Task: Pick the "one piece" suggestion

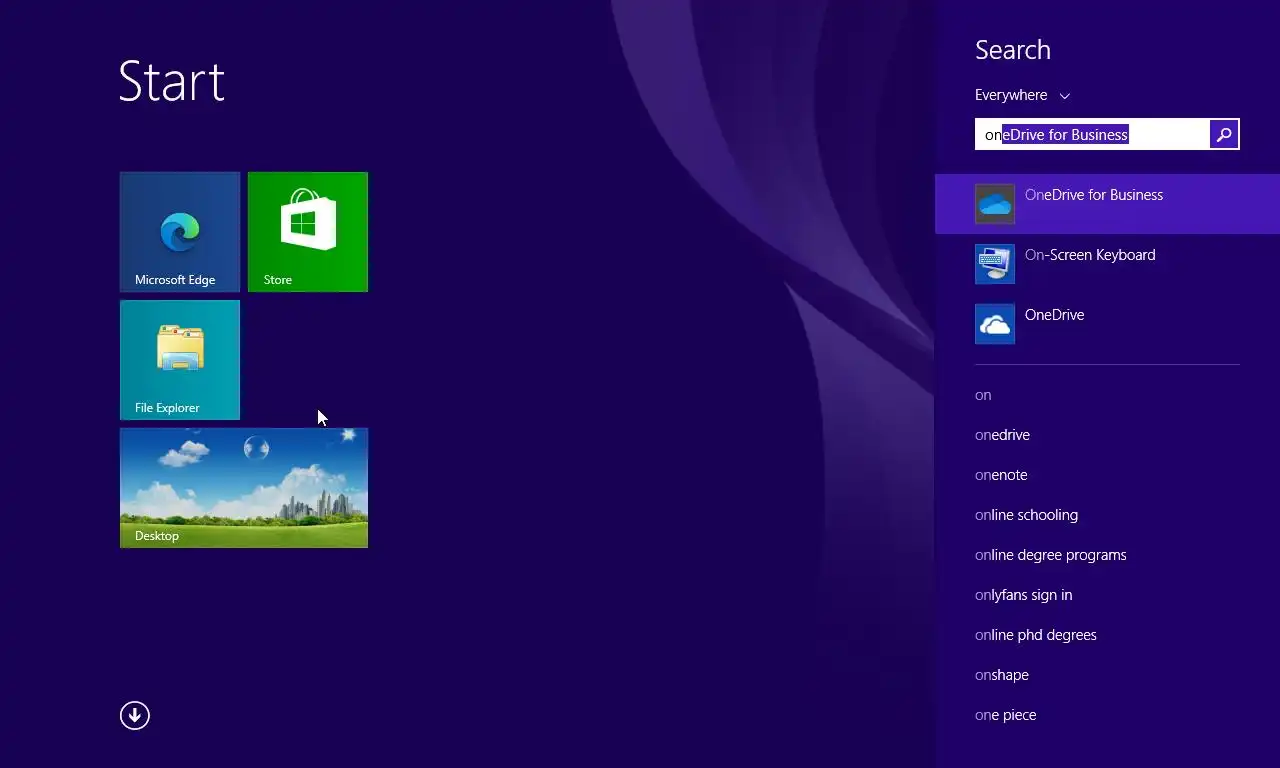Action: [1005, 715]
